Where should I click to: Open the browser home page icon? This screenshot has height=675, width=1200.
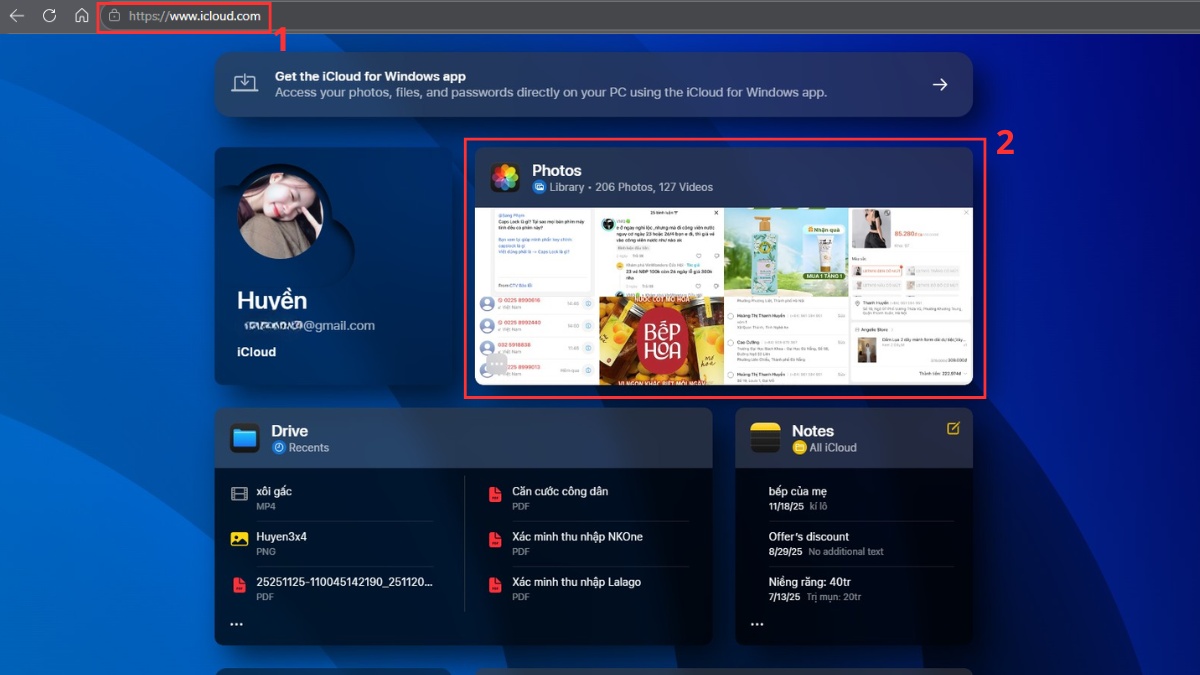(x=82, y=16)
